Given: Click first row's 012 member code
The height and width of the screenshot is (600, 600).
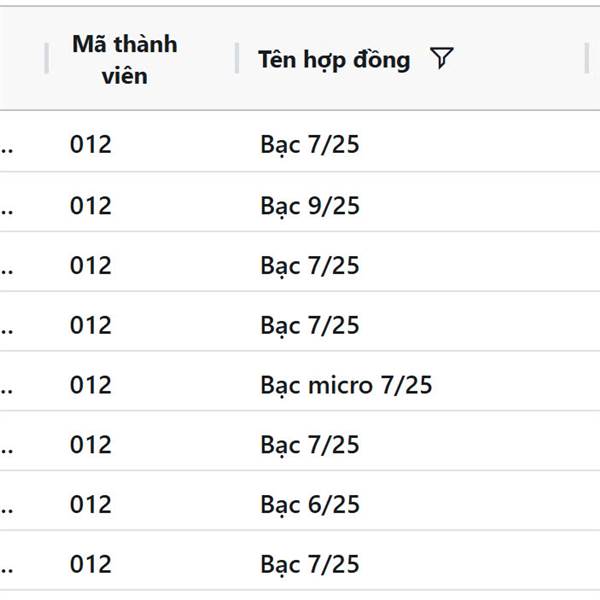Looking at the screenshot, I should [x=91, y=145].
